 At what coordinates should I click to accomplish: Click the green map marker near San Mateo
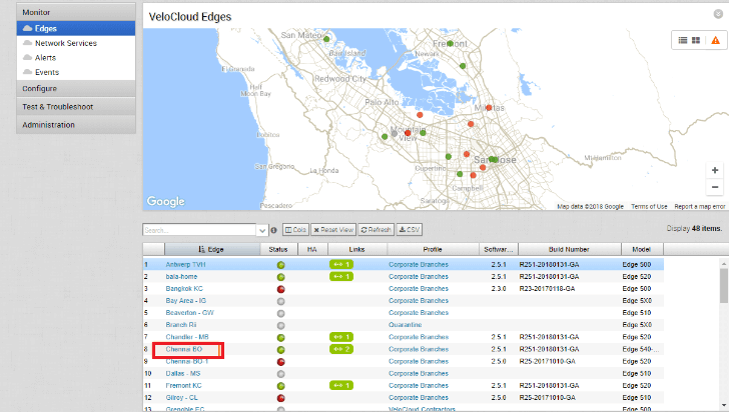tap(326, 39)
